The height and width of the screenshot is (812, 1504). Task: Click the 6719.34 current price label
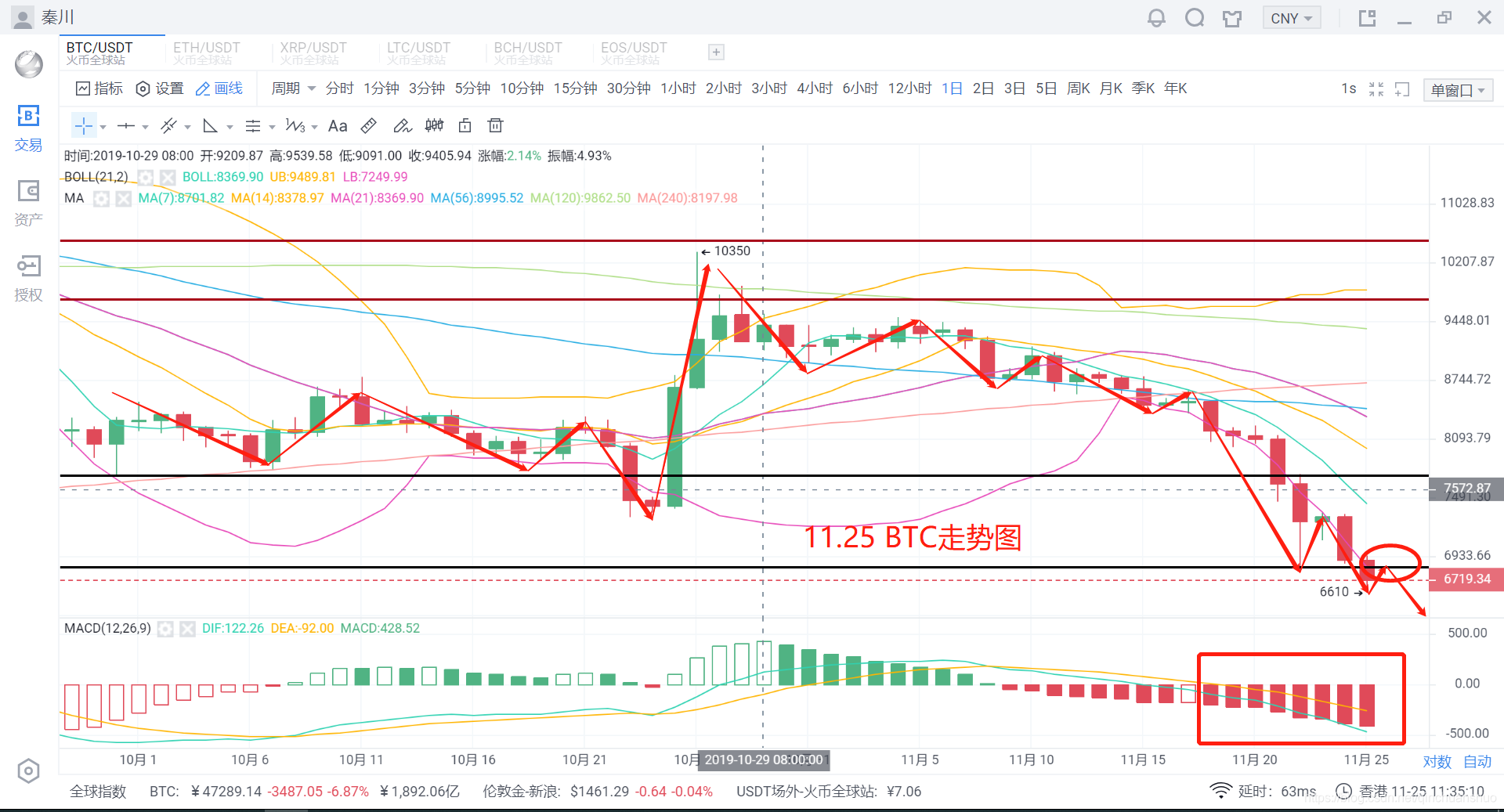pos(1466,579)
